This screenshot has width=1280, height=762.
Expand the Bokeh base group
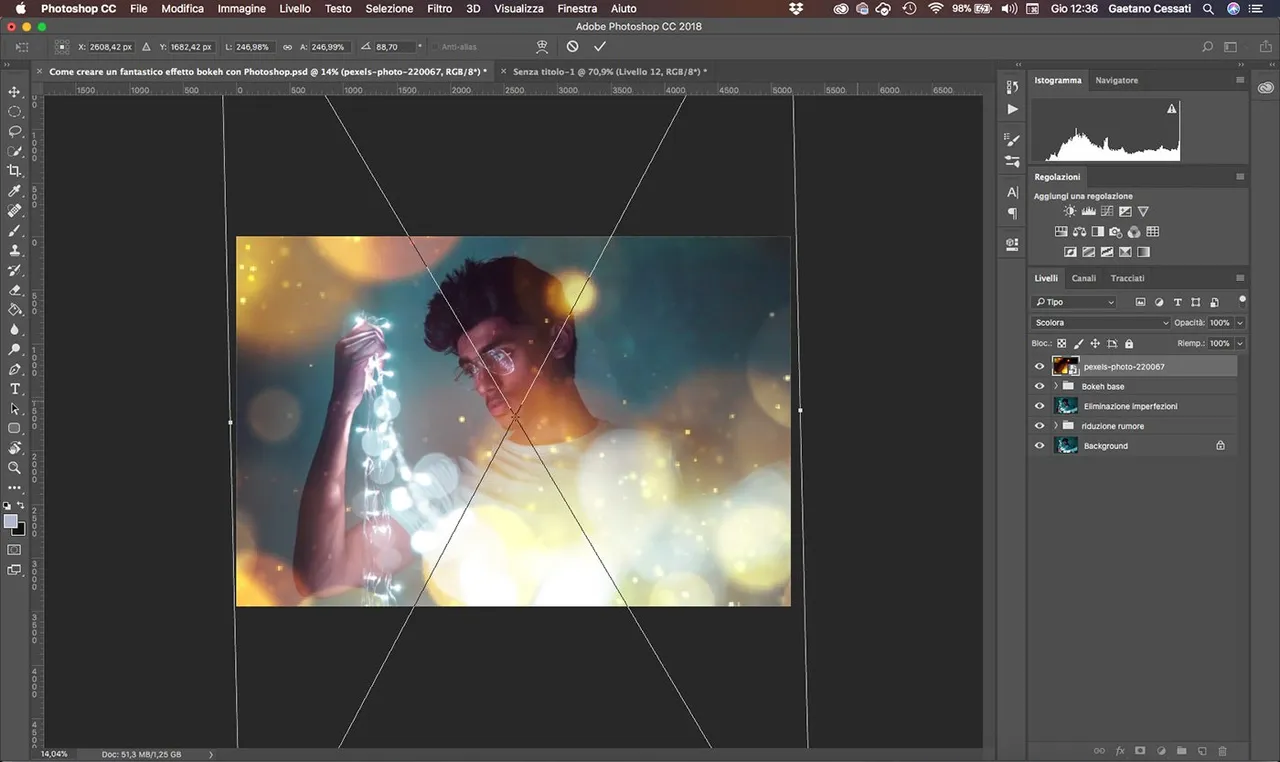pos(1056,386)
